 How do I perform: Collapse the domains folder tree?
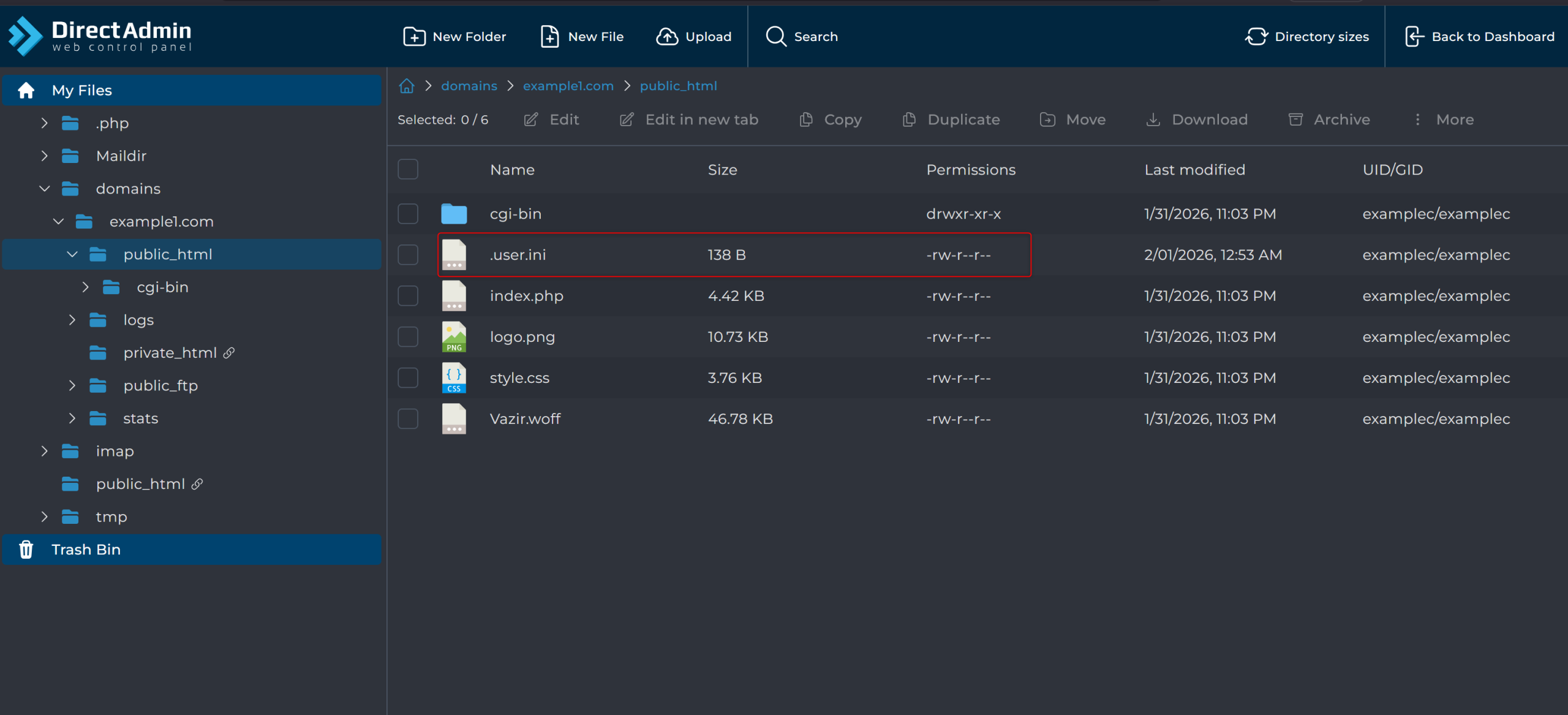[44, 189]
